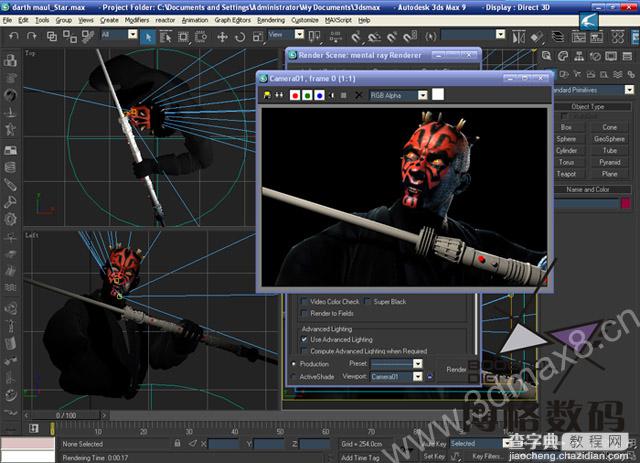Open the Schematic View toolbar icon
The width and height of the screenshot is (640, 463).
click(596, 37)
